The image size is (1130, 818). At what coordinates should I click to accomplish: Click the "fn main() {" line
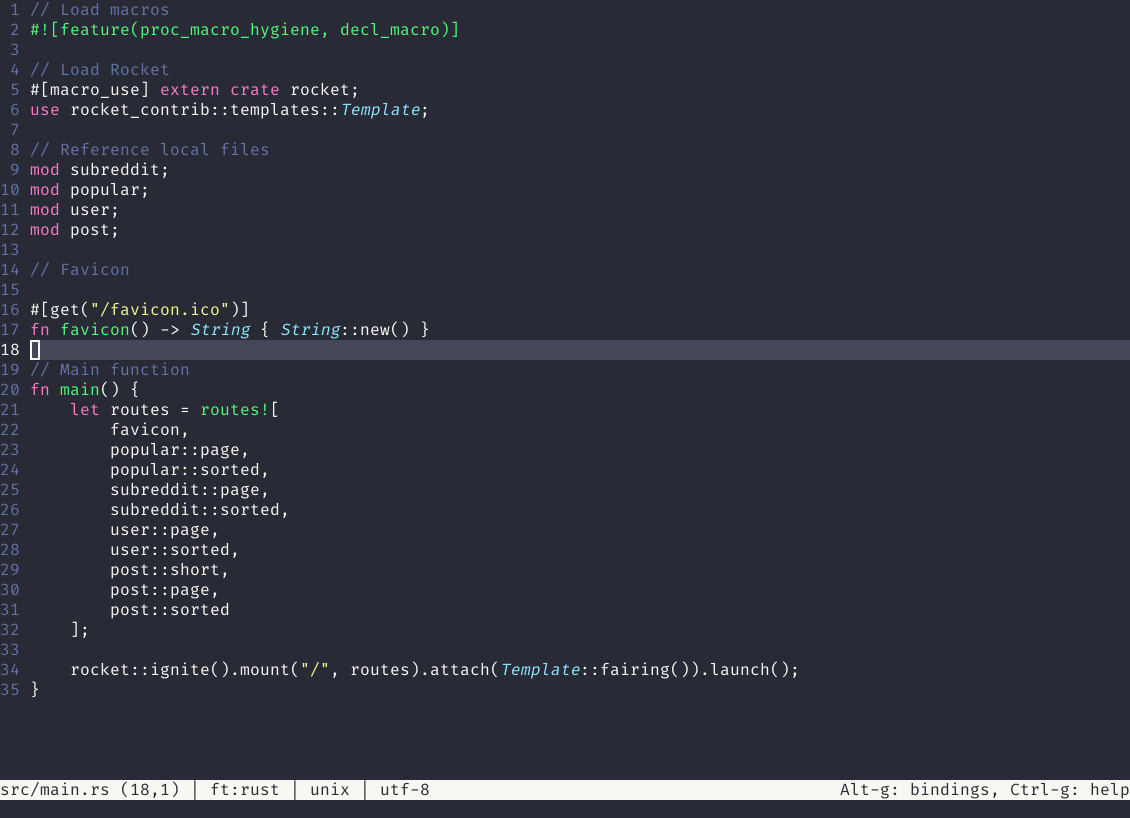click(84, 390)
